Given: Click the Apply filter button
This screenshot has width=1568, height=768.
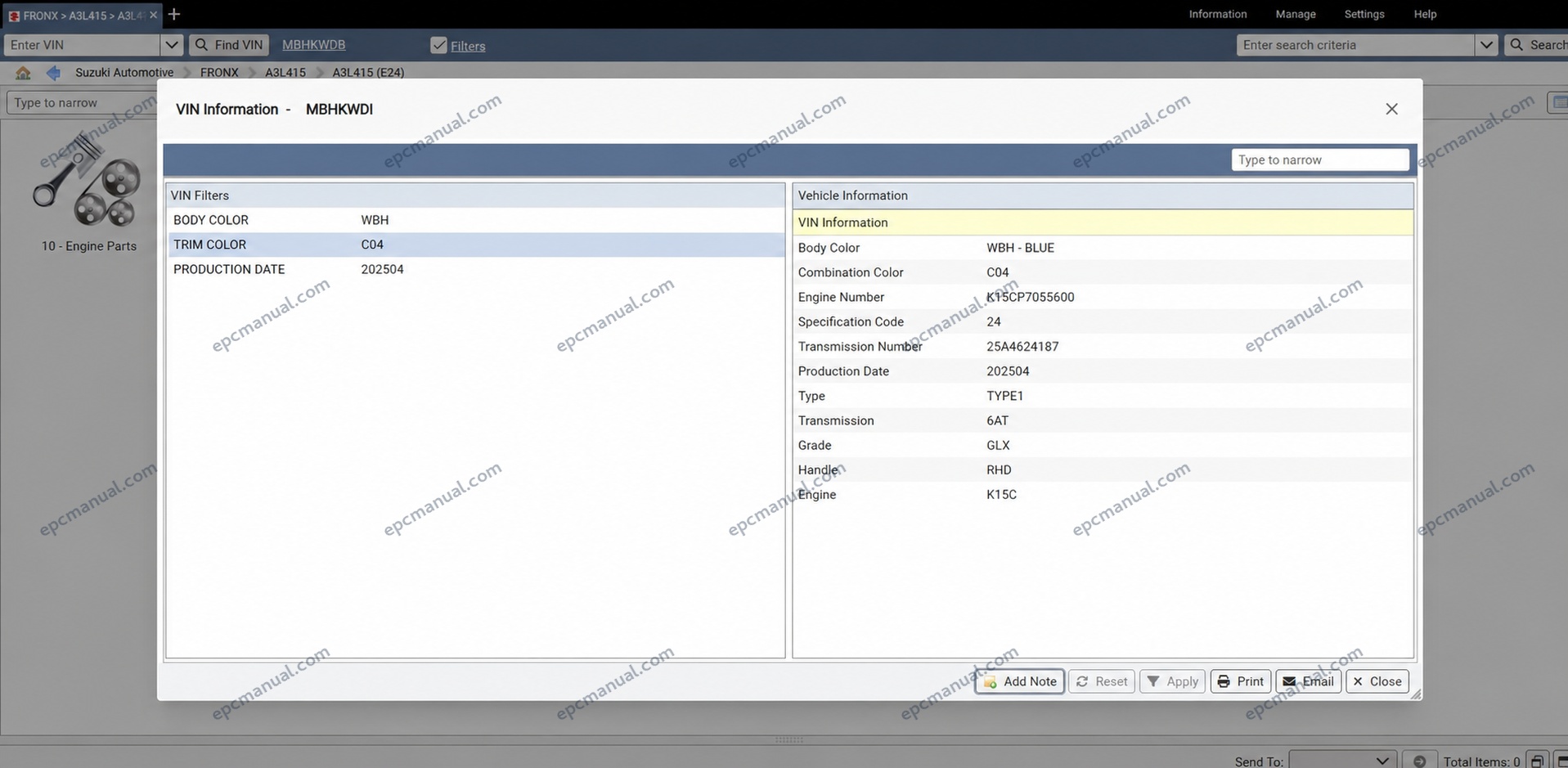Looking at the screenshot, I should 1172,681.
